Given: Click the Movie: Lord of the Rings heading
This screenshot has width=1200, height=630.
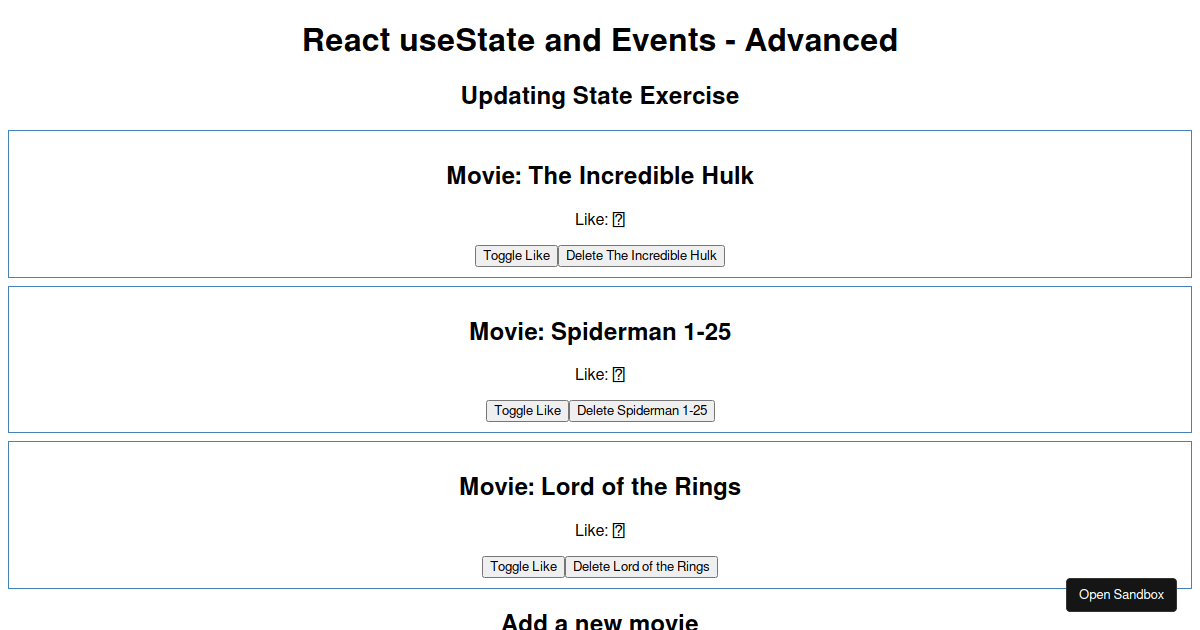Looking at the screenshot, I should tap(600, 487).
